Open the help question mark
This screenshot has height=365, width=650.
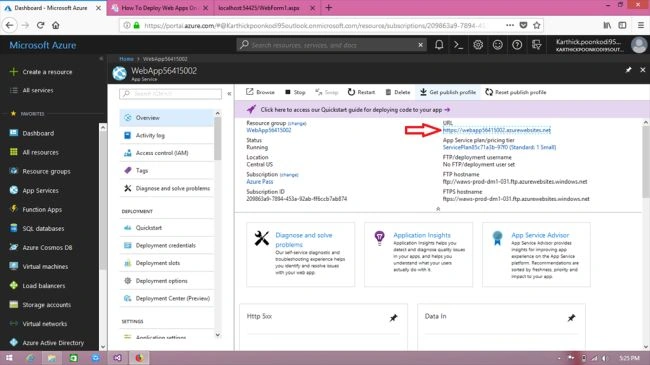pyautogui.click(x=517, y=45)
